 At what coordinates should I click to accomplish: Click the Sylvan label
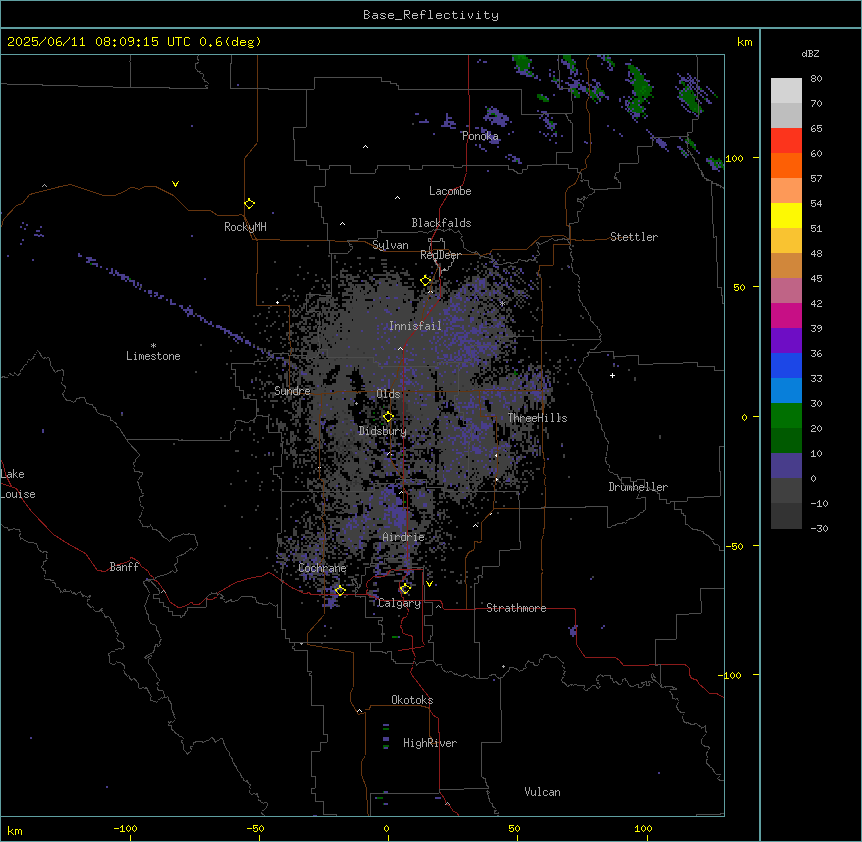[x=390, y=245]
